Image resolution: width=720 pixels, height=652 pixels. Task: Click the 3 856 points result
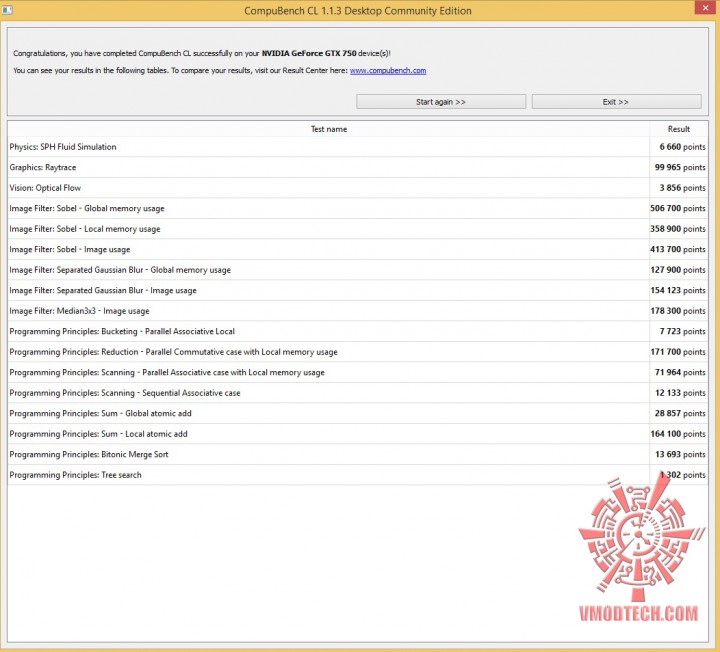pyautogui.click(x=682, y=188)
